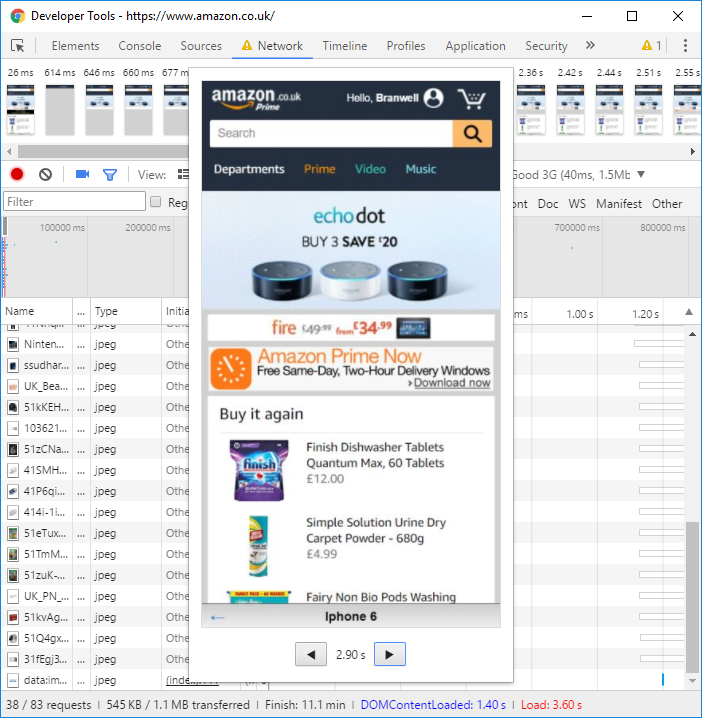The width and height of the screenshot is (702, 718).
Task: Filter requests by WS type
Action: point(577,204)
